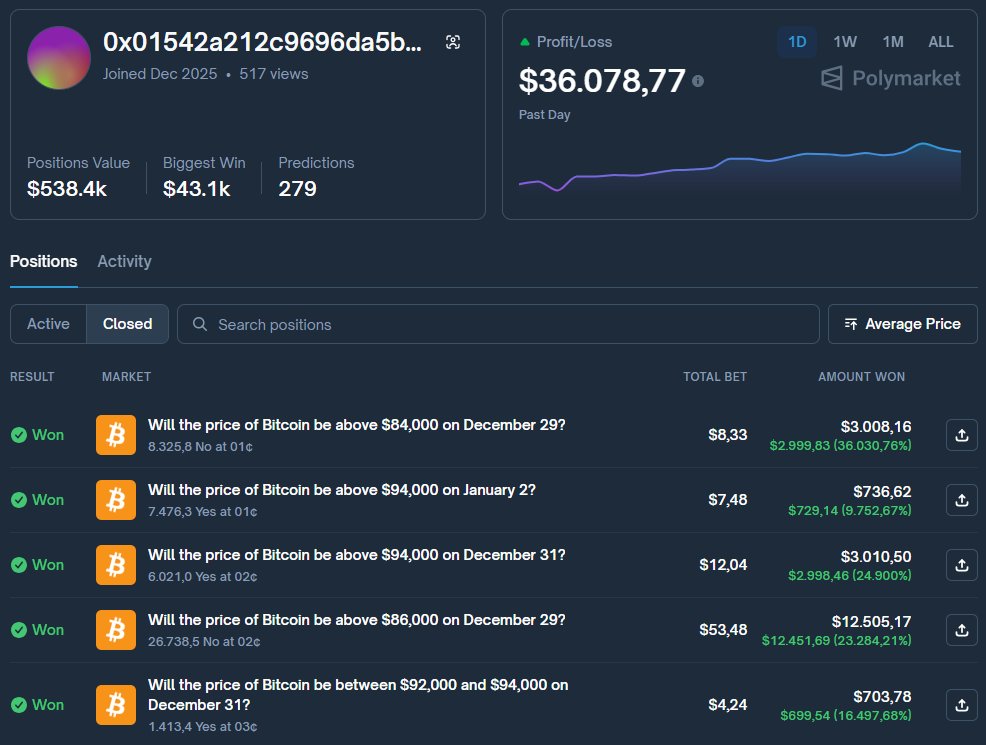Click the scan icon beside wallet address

(x=453, y=42)
